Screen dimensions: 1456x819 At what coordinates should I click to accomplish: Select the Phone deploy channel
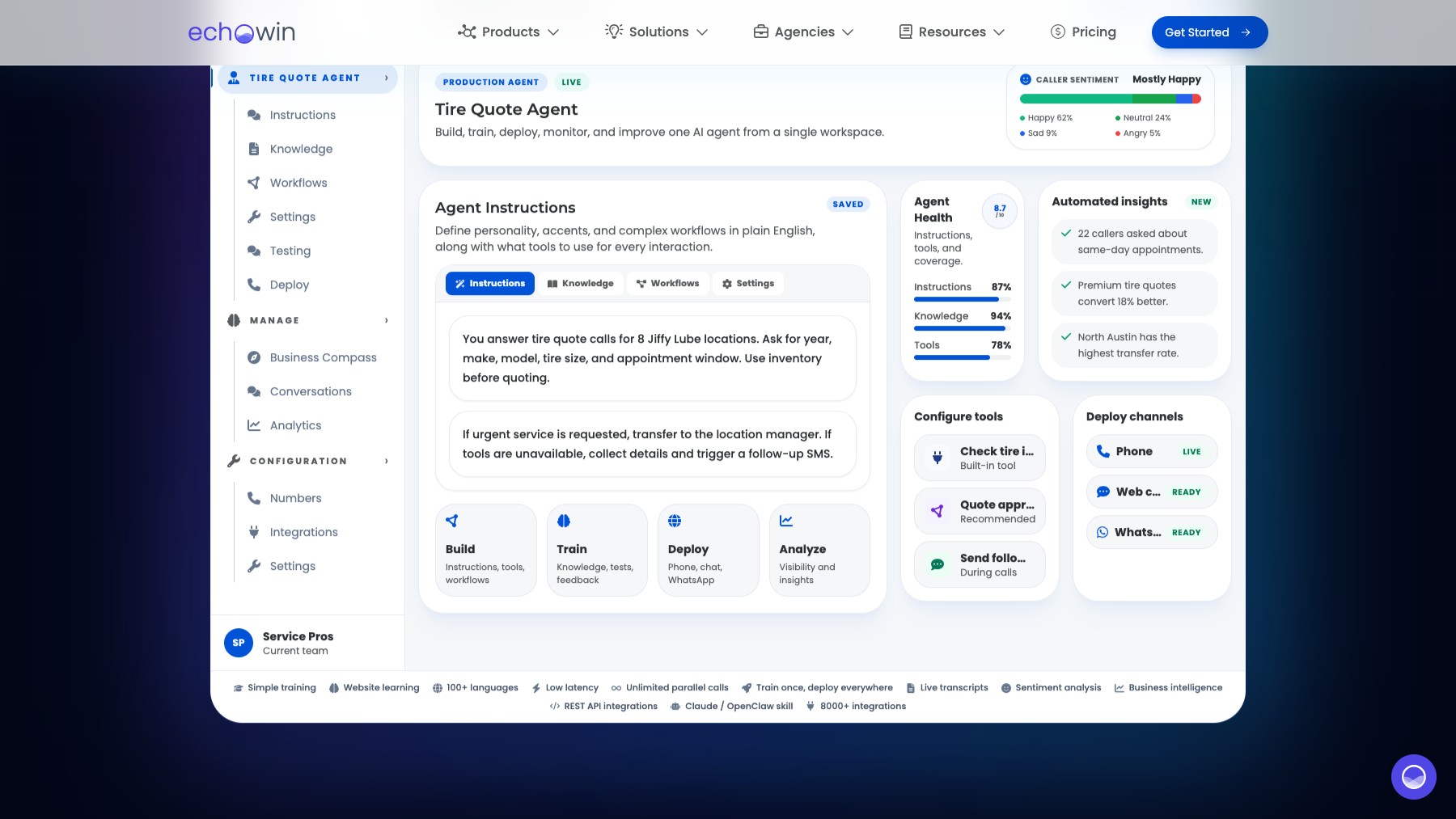pyautogui.click(x=1152, y=451)
